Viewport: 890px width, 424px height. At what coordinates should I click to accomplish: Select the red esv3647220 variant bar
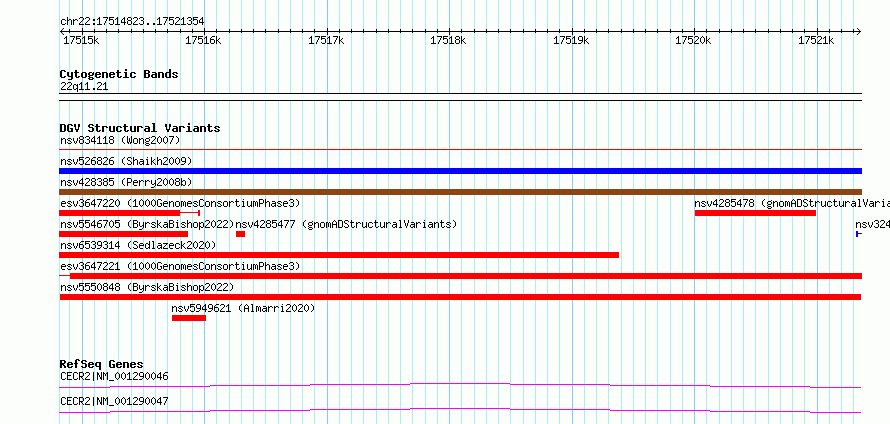pos(129,213)
